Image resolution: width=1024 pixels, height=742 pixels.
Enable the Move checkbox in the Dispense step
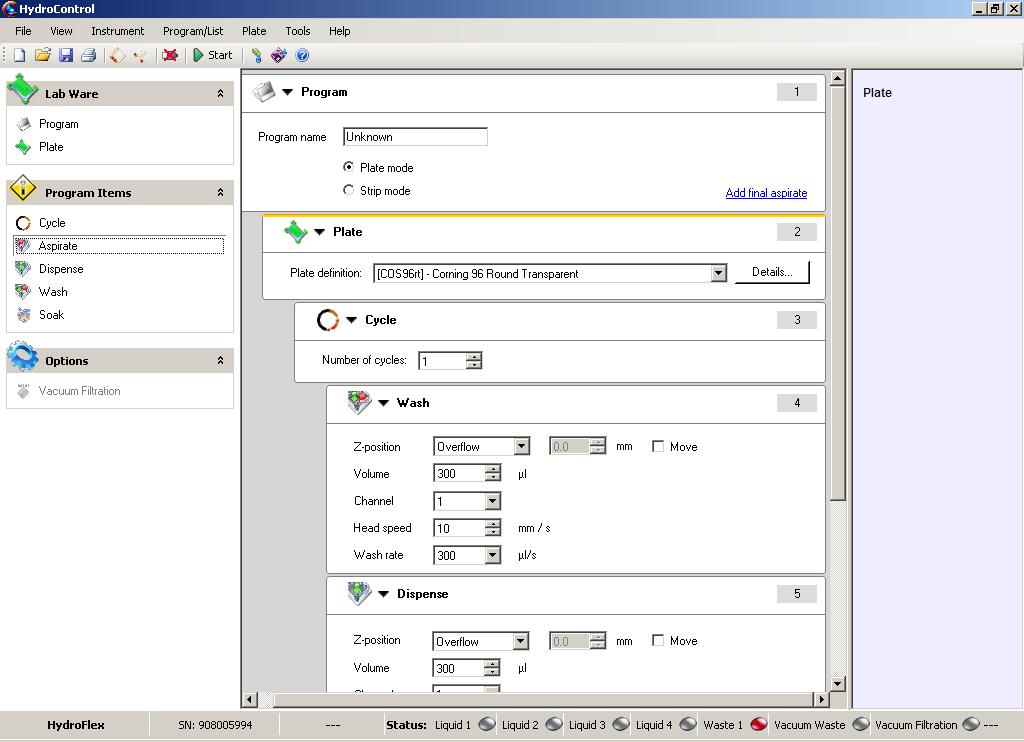[658, 640]
